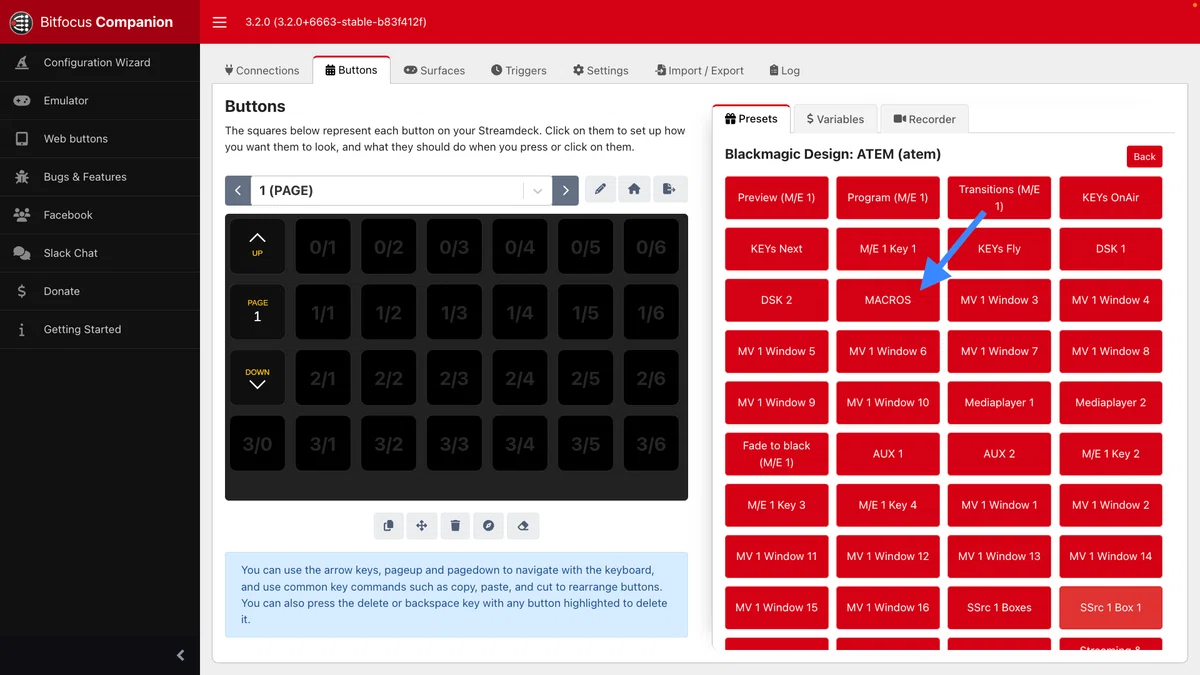
Task: Click the pencil edit page icon
Action: point(600,189)
